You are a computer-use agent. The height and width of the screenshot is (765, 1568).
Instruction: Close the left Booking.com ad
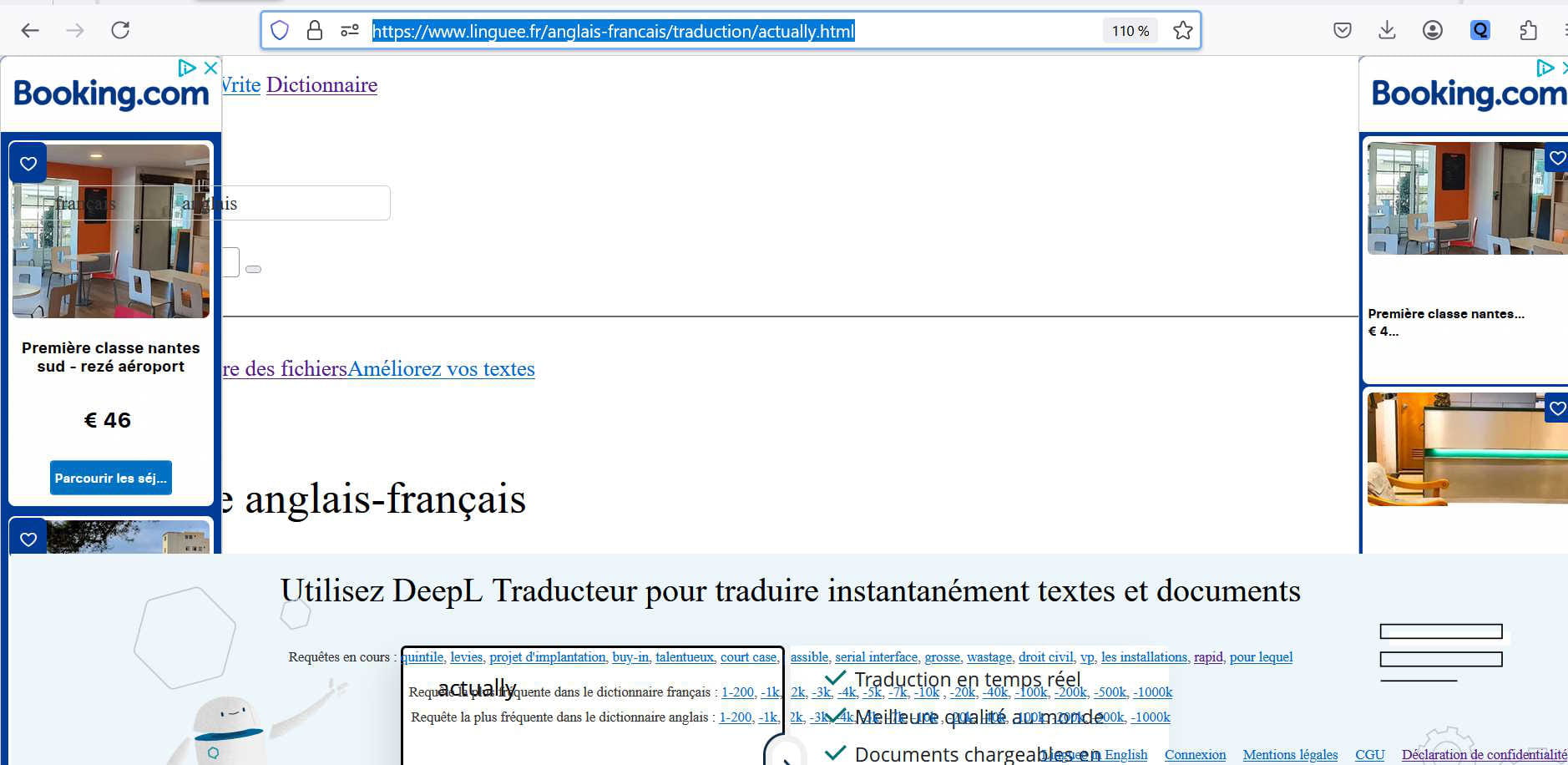pyautogui.click(x=211, y=68)
